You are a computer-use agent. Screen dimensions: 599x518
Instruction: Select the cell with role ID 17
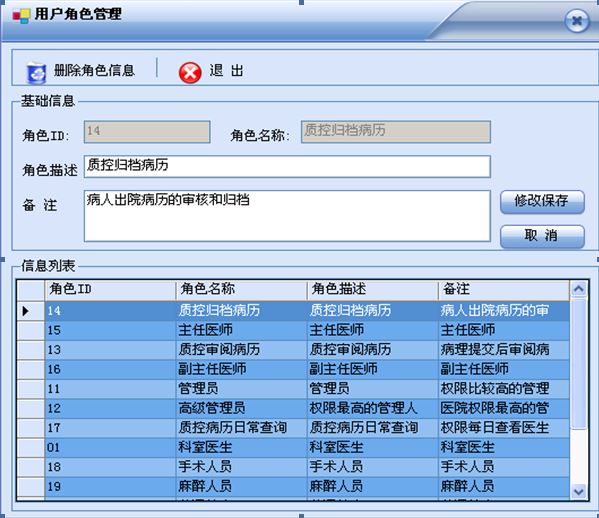pos(110,428)
